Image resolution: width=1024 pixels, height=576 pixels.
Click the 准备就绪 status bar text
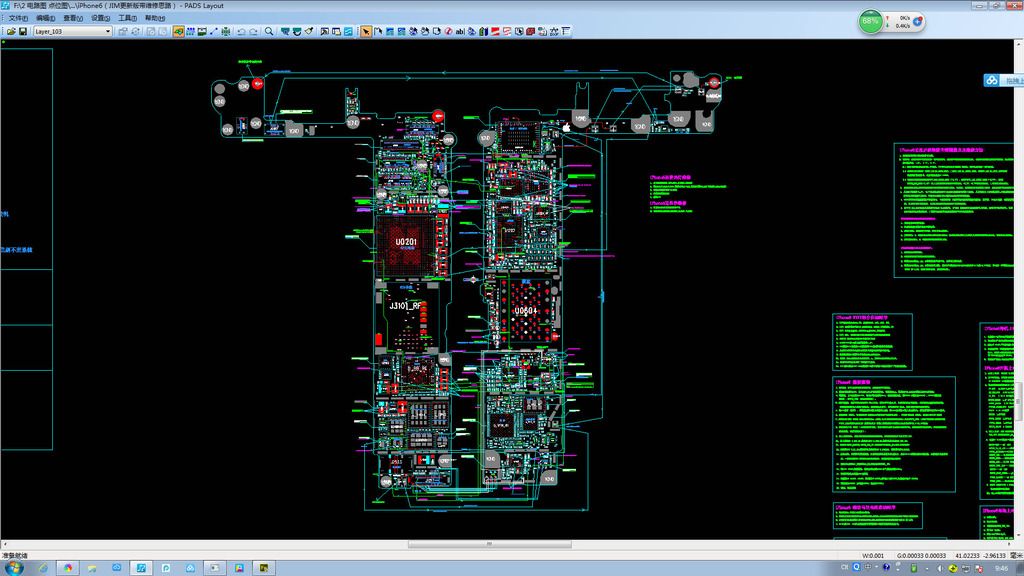click(x=15, y=556)
